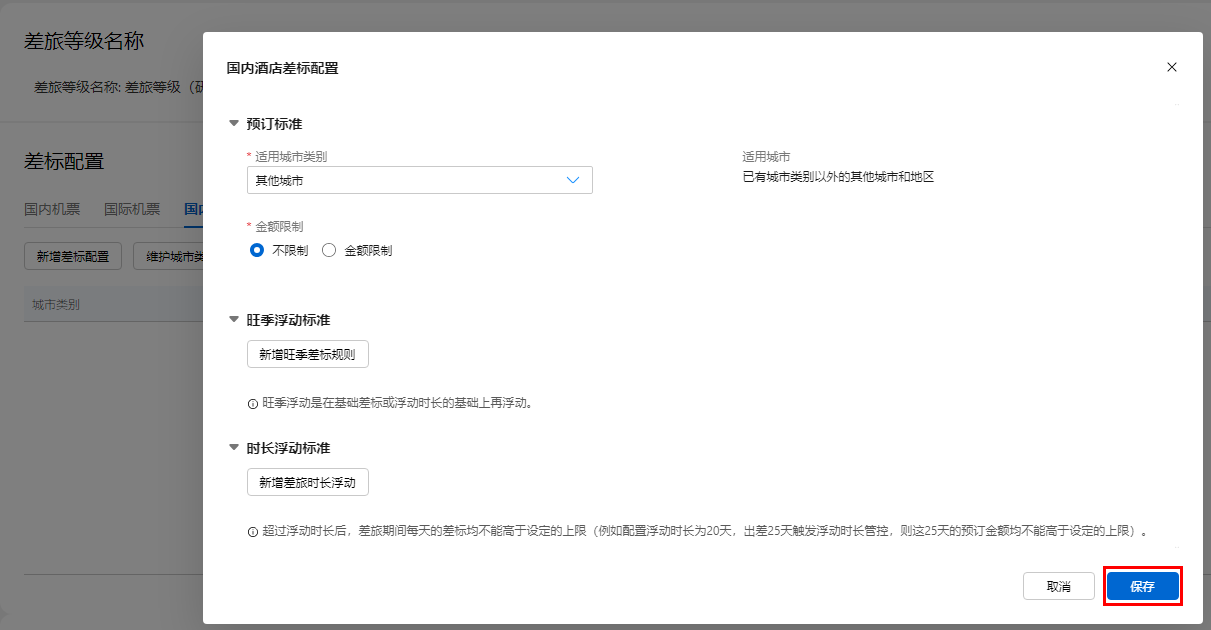Click info icon beside 旺季浮动 note

point(253,404)
